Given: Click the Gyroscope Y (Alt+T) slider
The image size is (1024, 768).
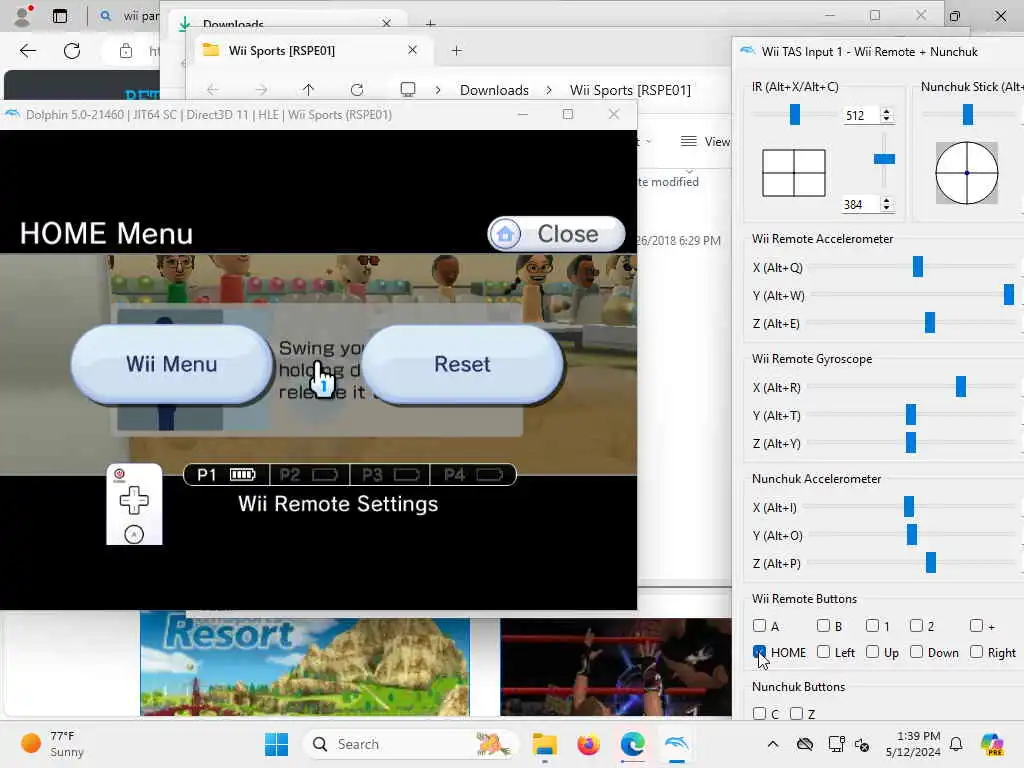Looking at the screenshot, I should tap(912, 415).
